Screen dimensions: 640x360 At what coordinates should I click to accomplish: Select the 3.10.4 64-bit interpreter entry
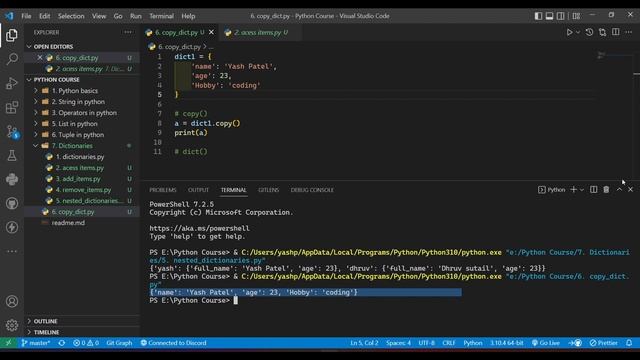507,343
